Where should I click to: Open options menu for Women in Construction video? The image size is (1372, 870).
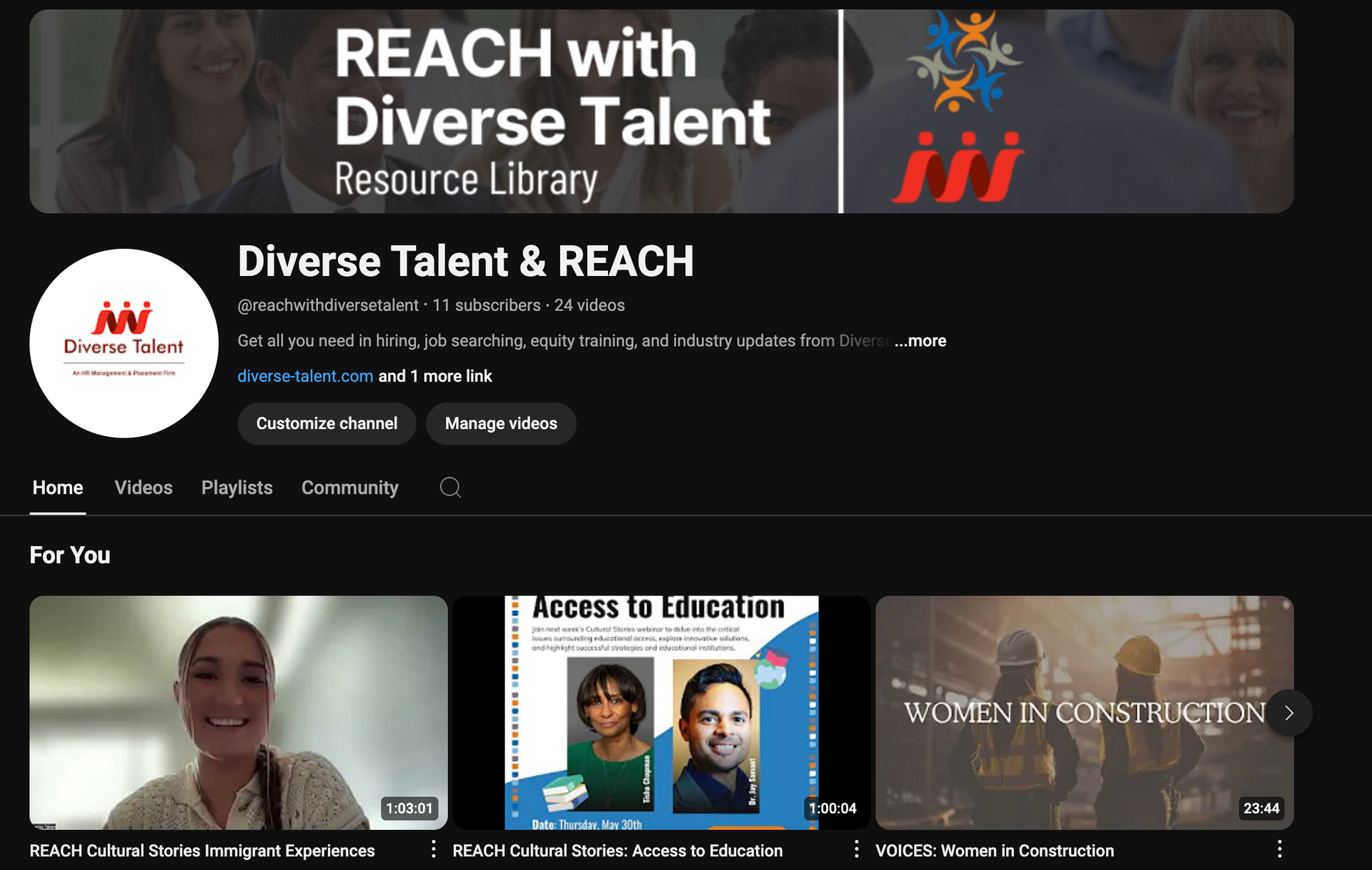tap(1279, 849)
